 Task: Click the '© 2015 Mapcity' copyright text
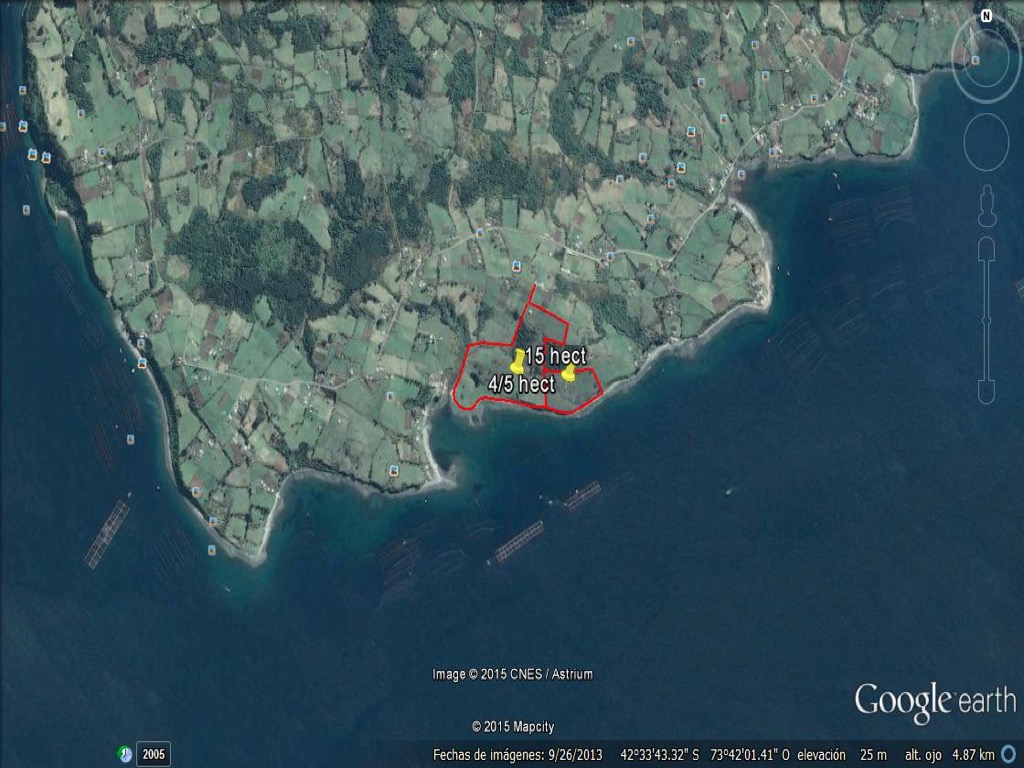pos(512,727)
